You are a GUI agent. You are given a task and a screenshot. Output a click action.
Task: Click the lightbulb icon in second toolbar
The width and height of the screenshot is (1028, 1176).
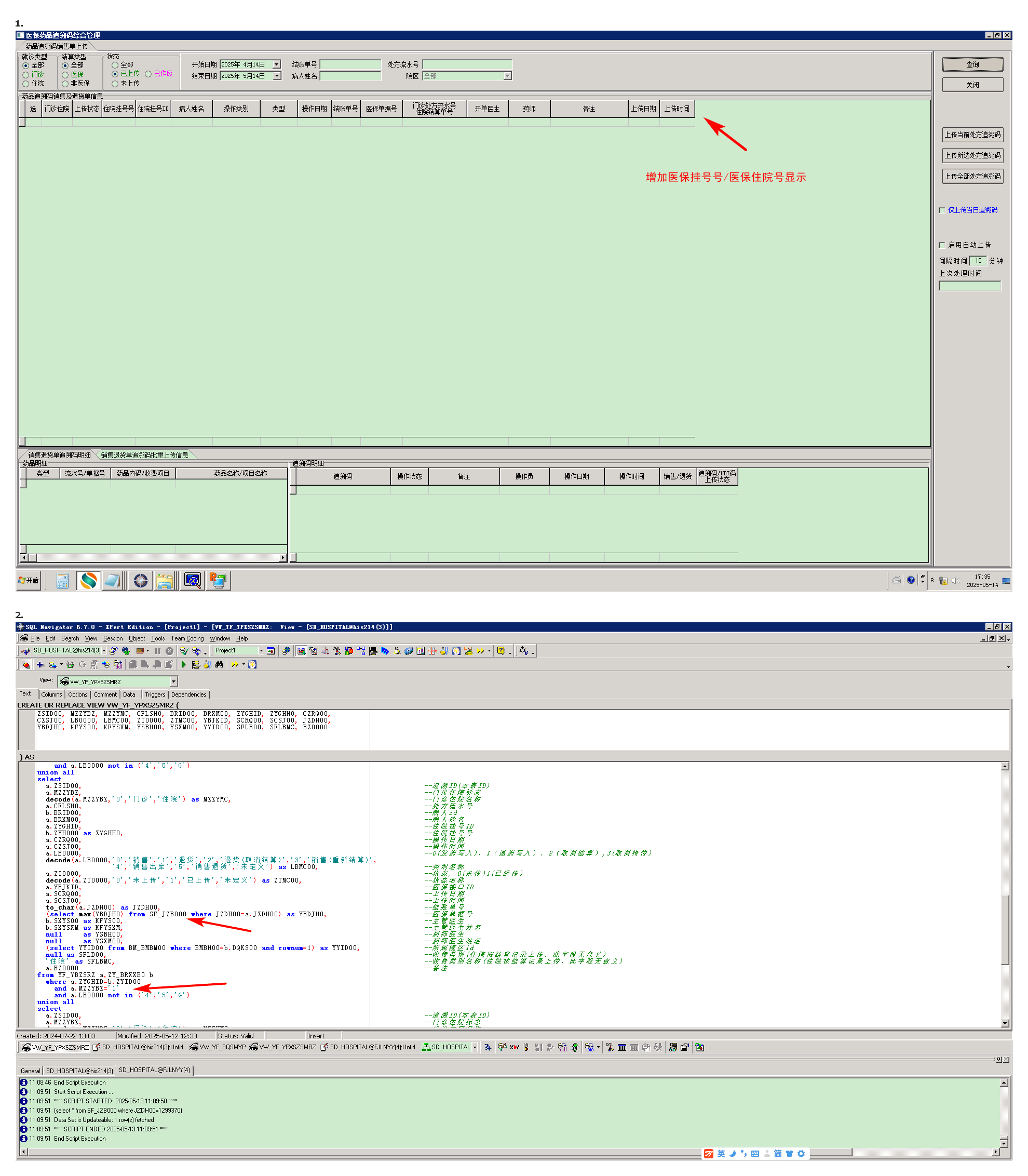tap(252, 665)
